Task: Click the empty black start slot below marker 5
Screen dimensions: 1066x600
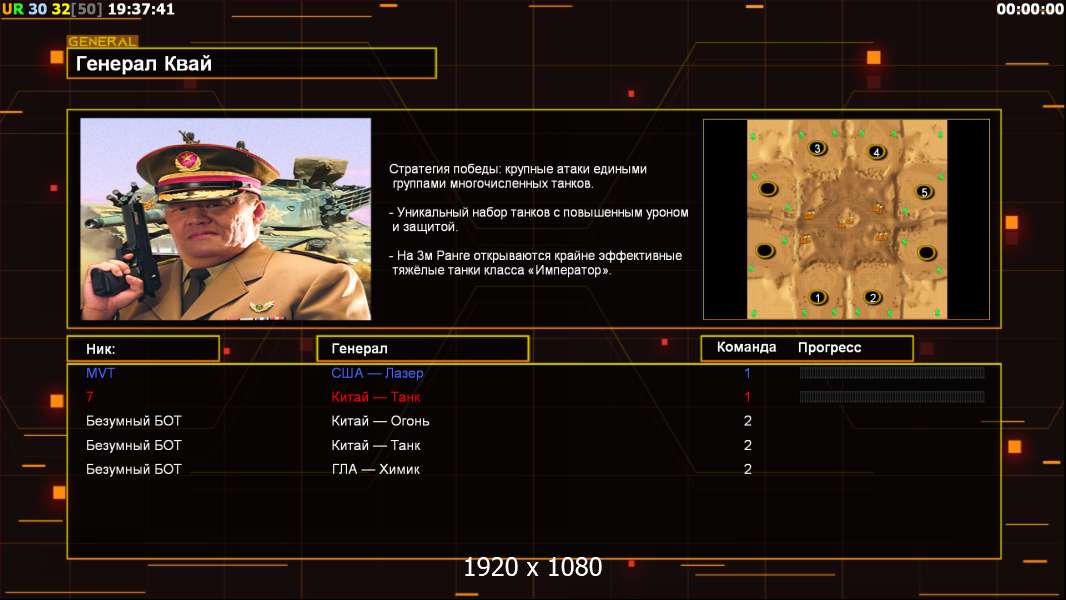Action: 927,253
